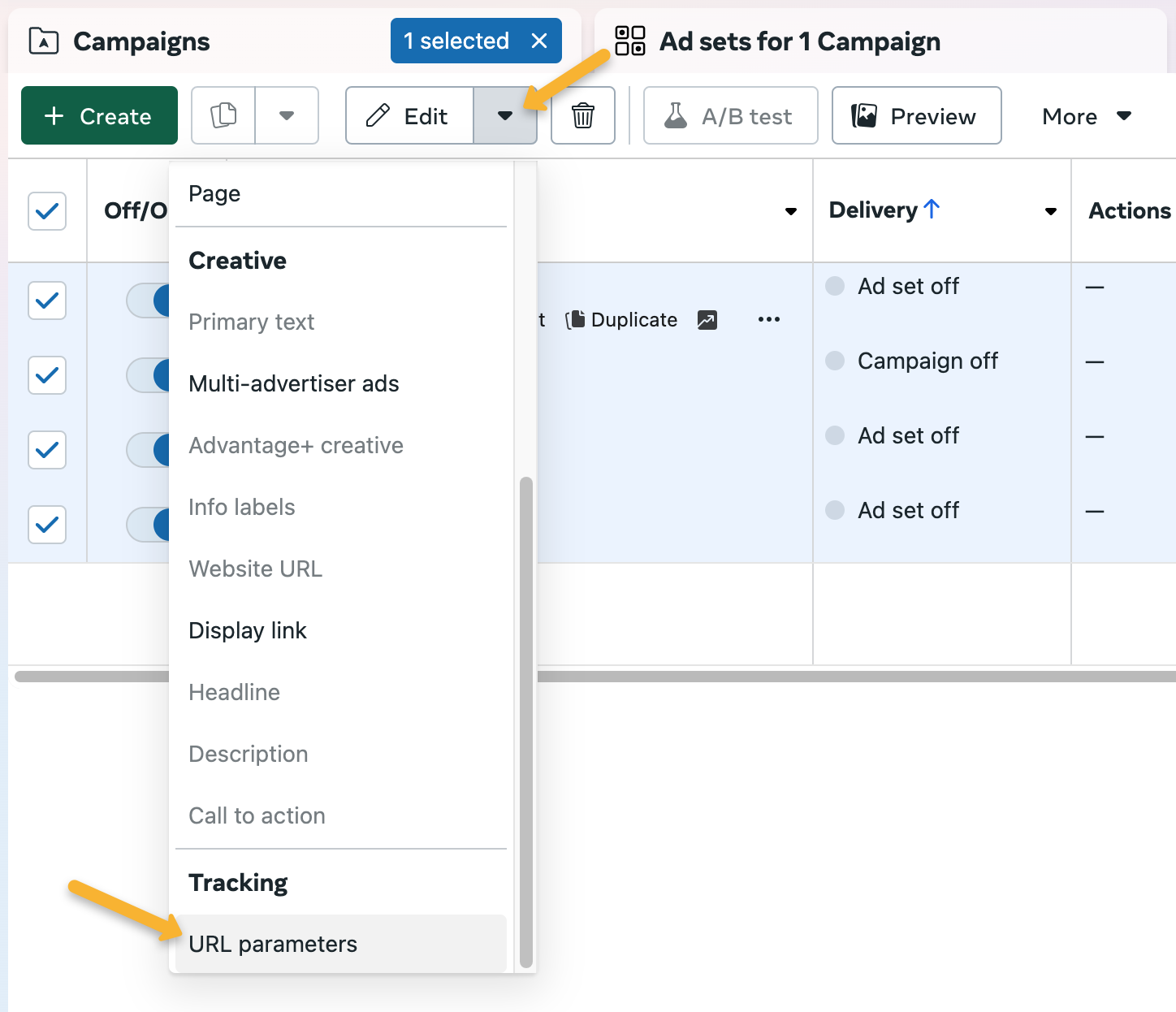
Task: Click the duplicate pages icon button
Action: [223, 116]
